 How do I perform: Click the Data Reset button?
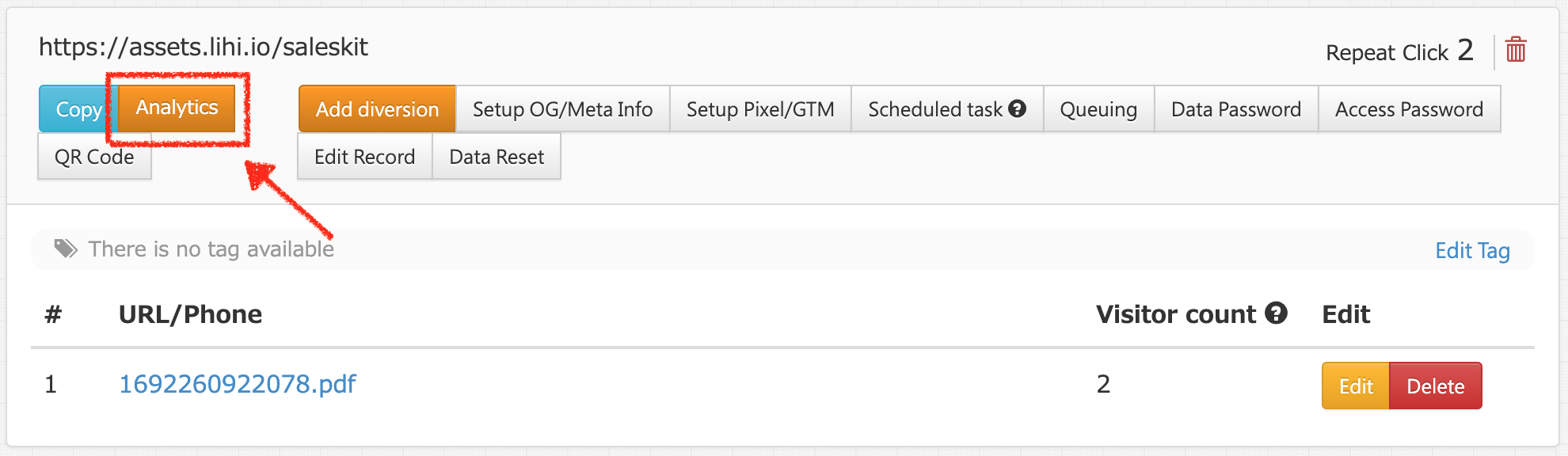tap(497, 156)
